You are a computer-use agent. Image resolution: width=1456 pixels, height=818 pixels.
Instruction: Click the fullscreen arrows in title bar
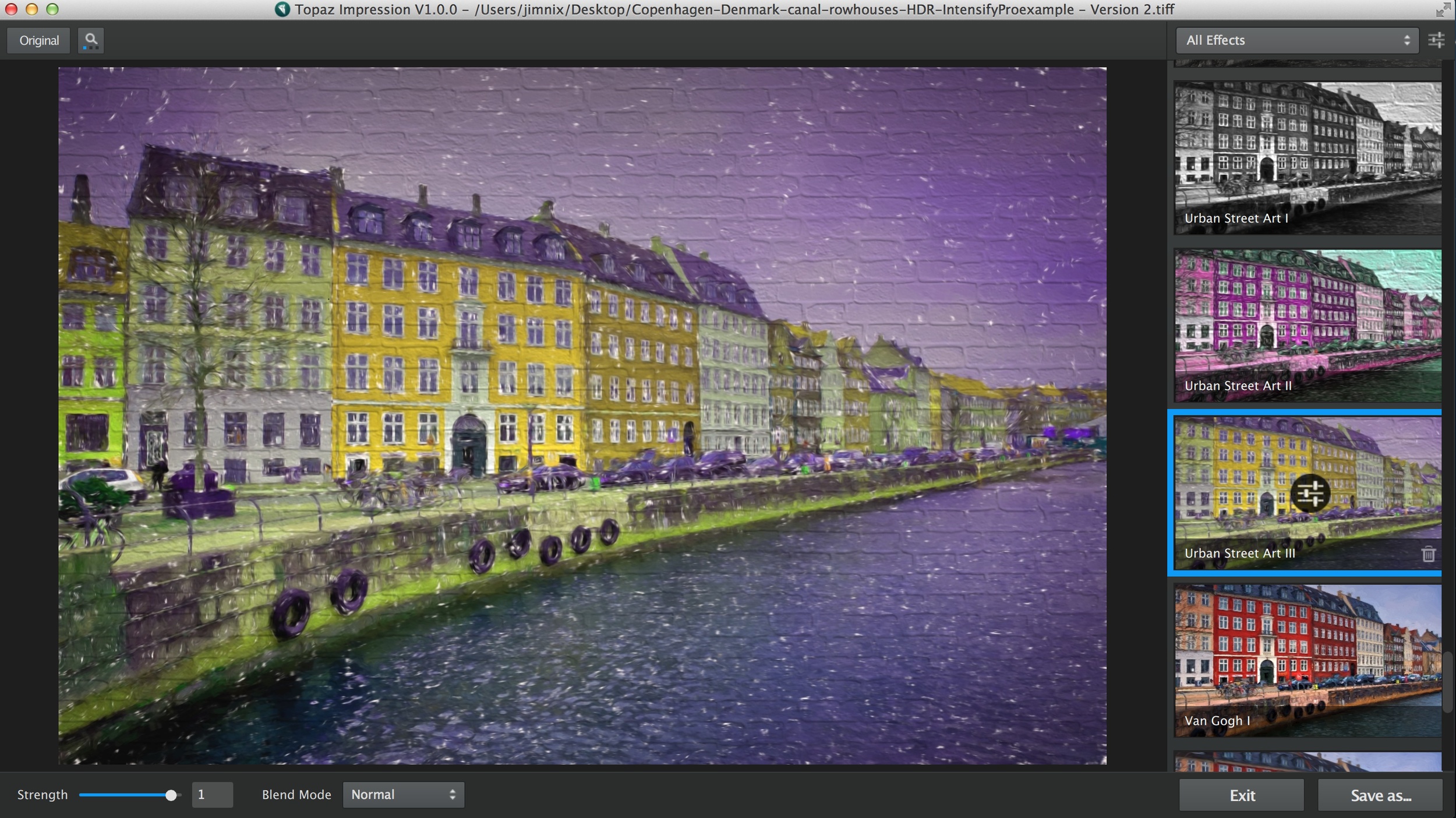pyautogui.click(x=1443, y=9)
